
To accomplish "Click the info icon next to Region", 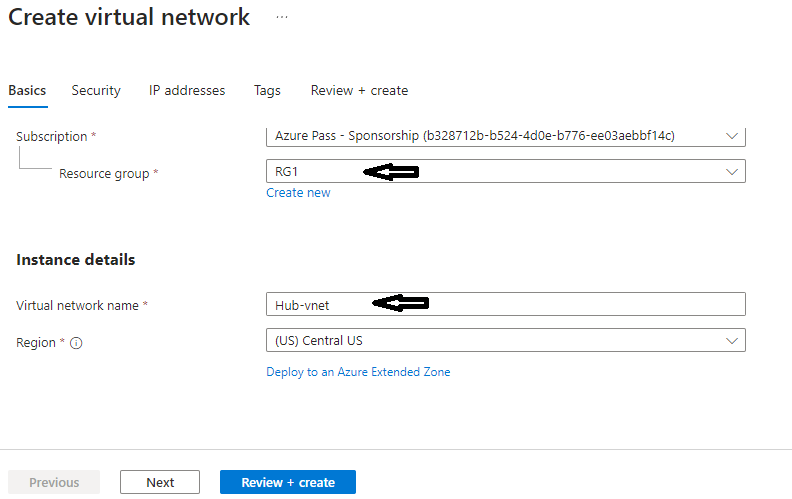I will (x=76, y=343).
